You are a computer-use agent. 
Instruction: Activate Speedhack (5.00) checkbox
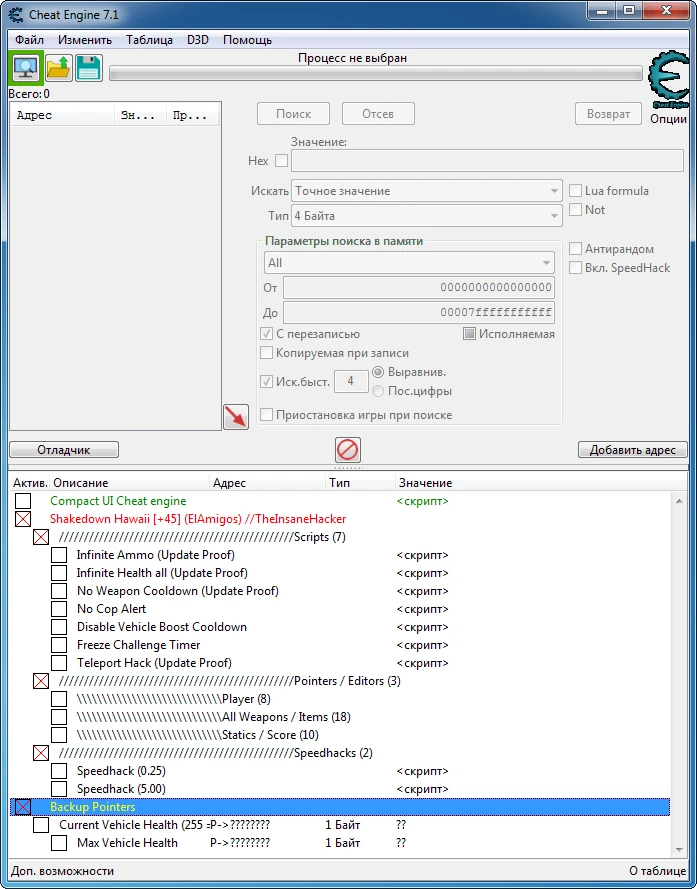tap(59, 789)
